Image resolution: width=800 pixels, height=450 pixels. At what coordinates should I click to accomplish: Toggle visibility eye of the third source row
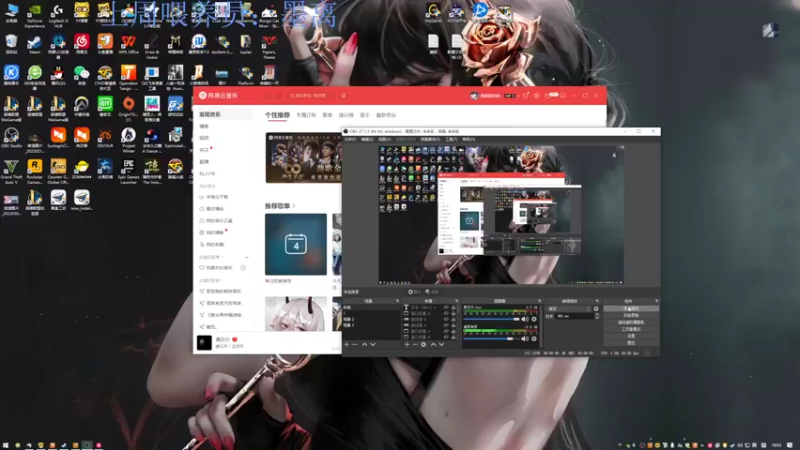click(x=446, y=319)
